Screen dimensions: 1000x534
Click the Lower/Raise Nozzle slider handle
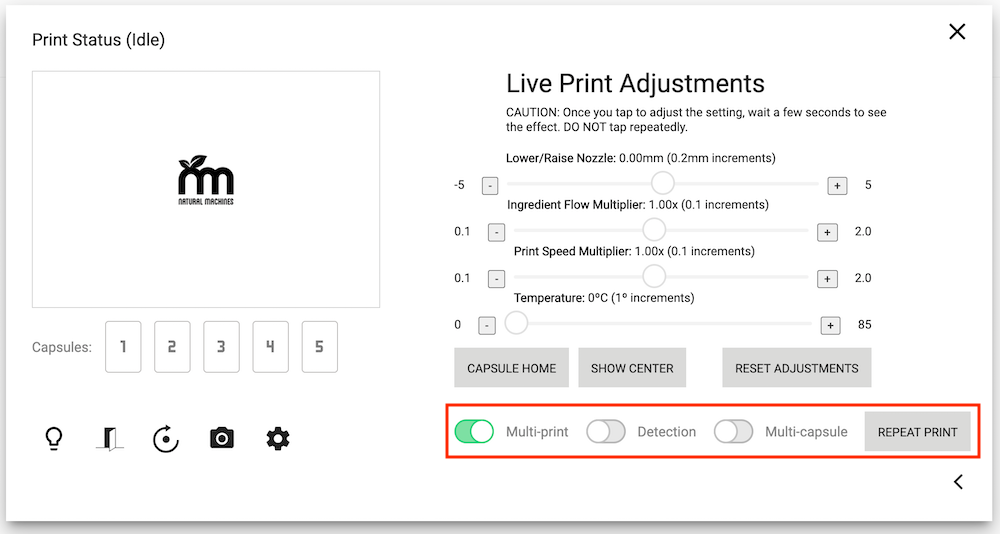[x=663, y=183]
